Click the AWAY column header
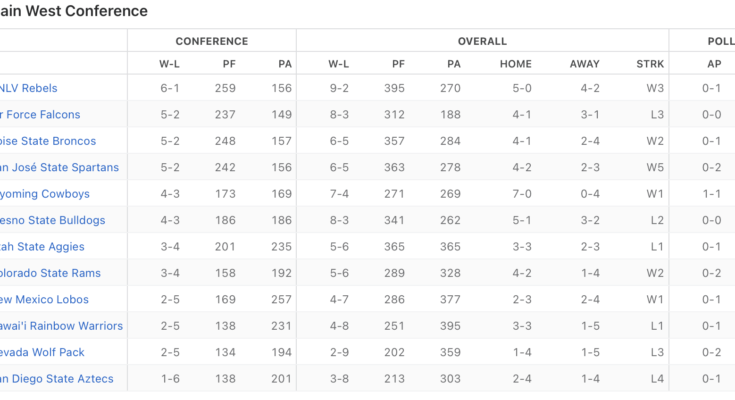735x400 pixels. click(585, 65)
